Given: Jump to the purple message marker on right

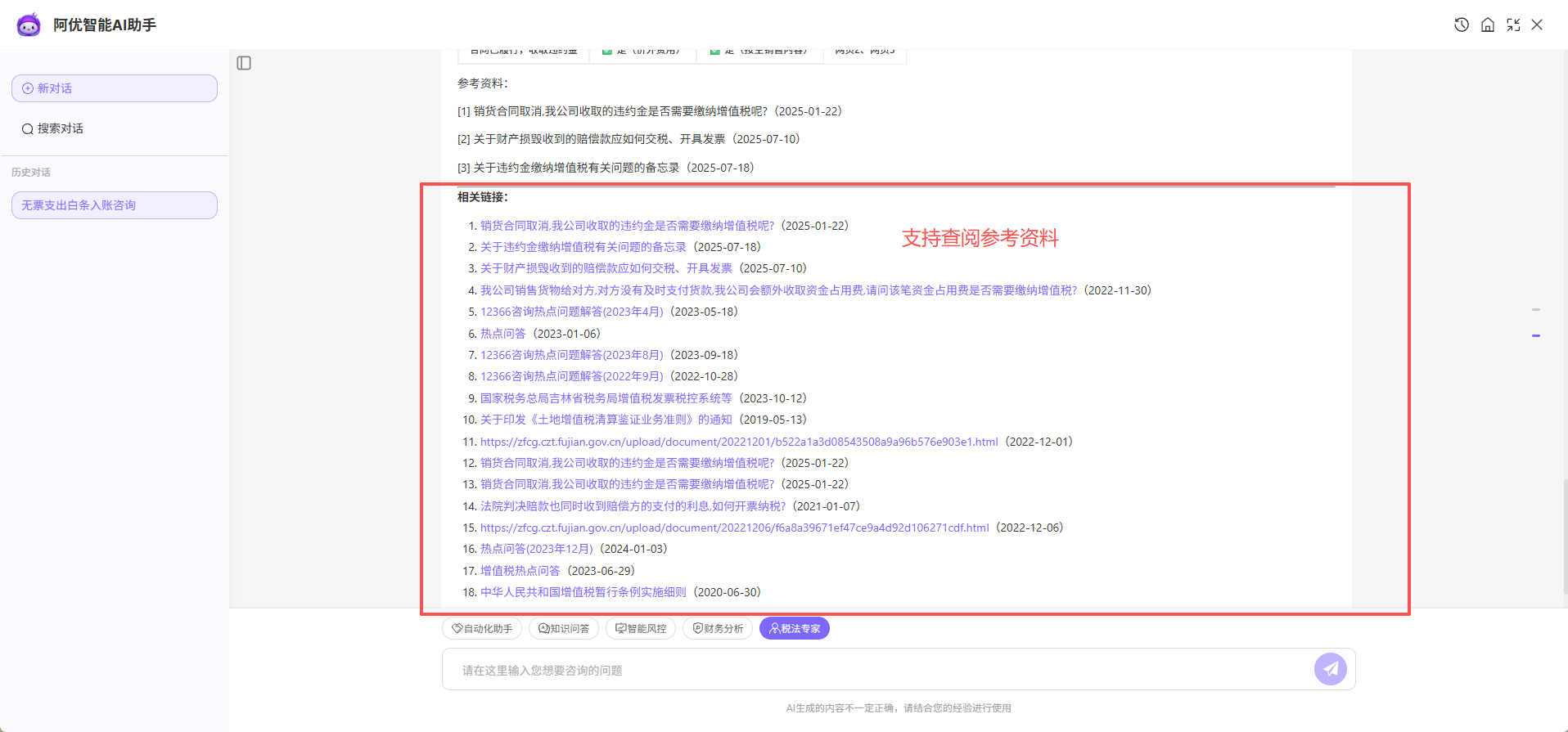Looking at the screenshot, I should pos(1536,335).
